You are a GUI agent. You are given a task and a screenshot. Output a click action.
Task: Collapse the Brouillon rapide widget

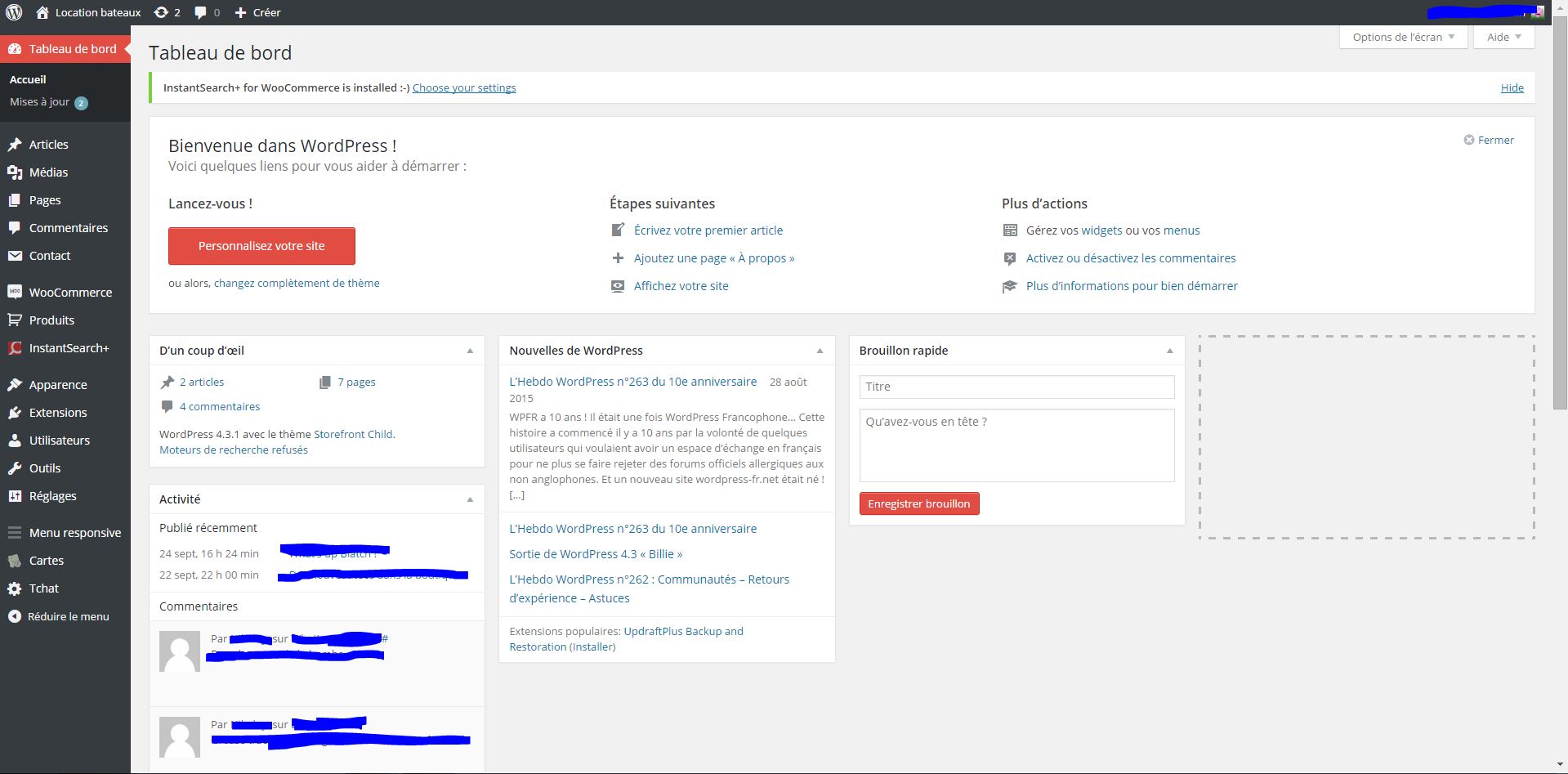(x=1169, y=351)
